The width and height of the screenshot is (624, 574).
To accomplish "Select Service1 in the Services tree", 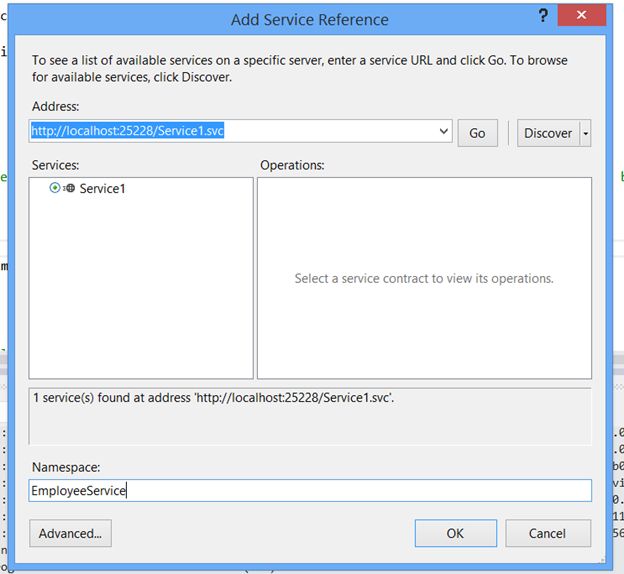I will tap(102, 188).
